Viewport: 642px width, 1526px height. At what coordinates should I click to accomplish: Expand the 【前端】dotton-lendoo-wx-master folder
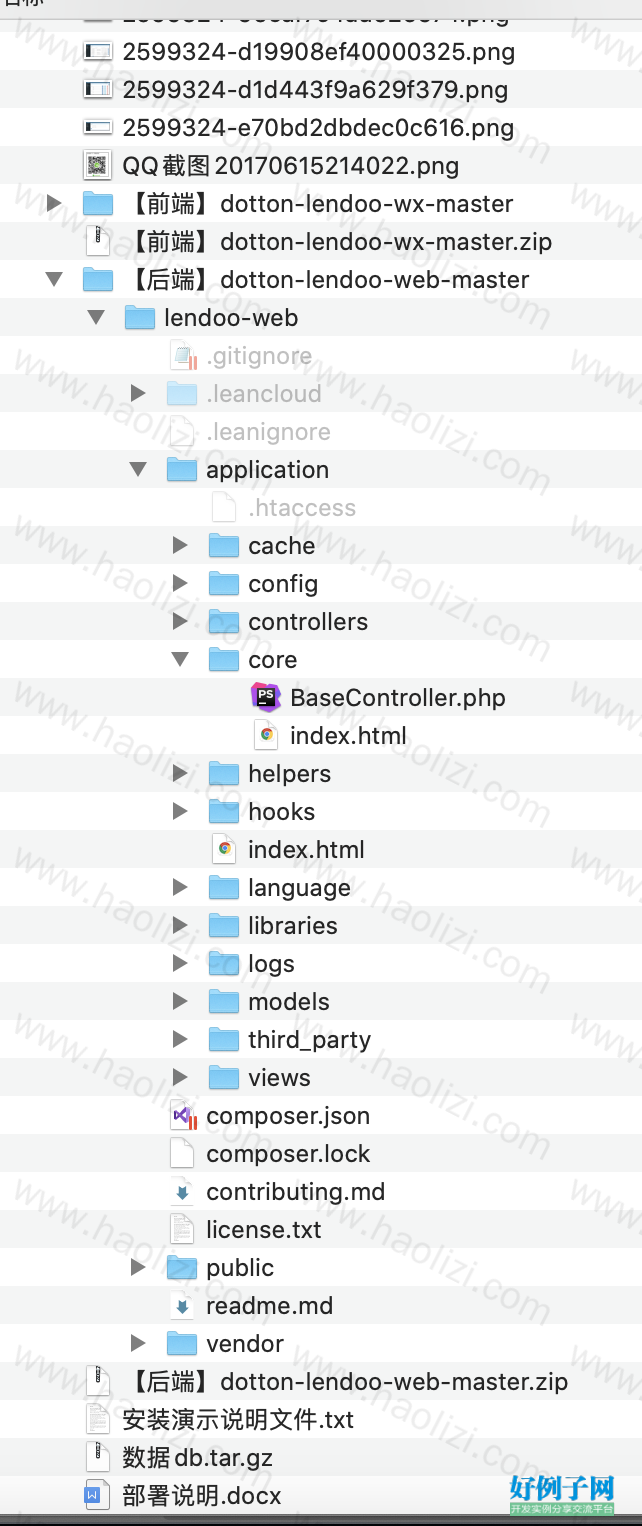(54, 203)
